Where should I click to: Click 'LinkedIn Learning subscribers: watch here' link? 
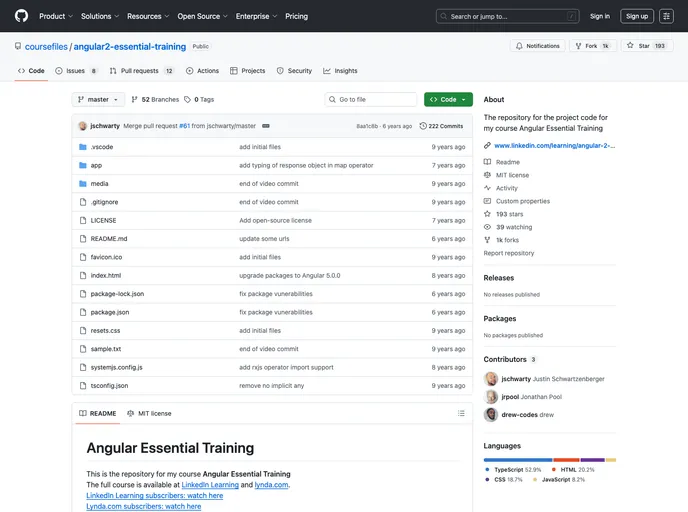tap(154, 495)
